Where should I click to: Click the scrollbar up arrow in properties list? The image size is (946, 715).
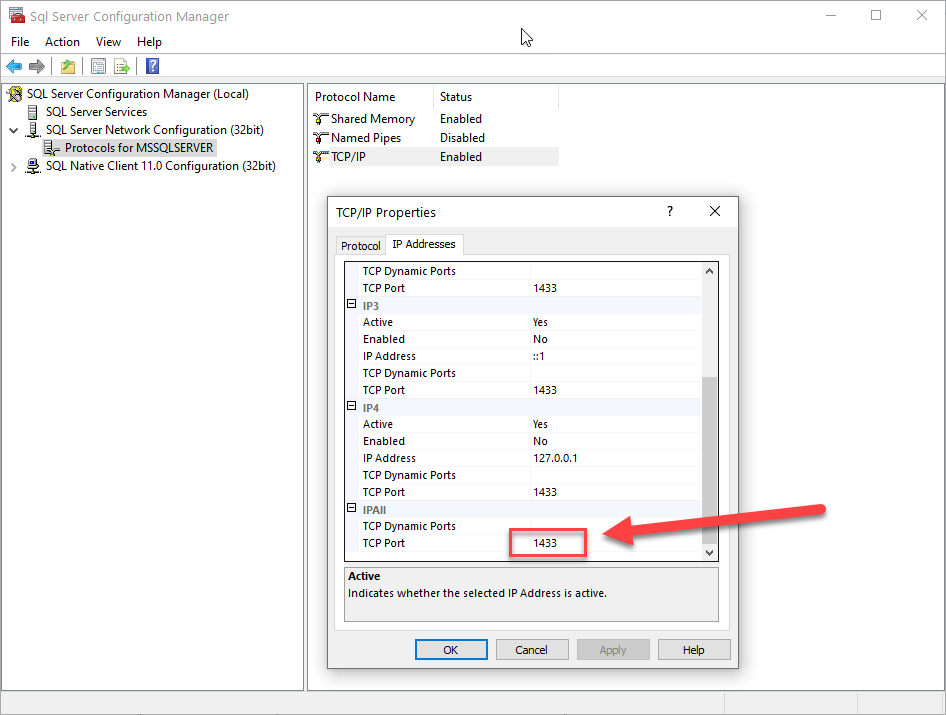tap(710, 272)
